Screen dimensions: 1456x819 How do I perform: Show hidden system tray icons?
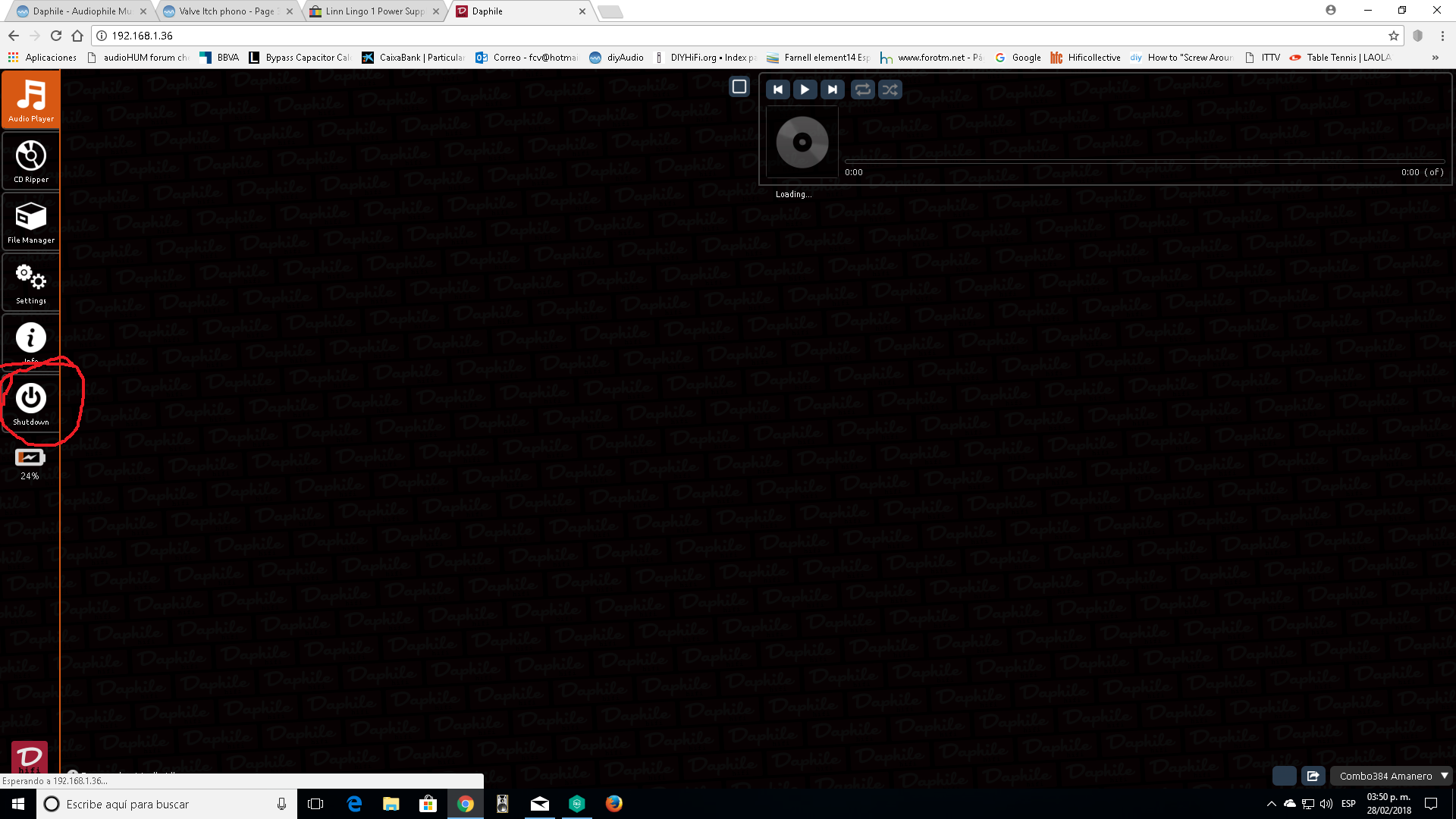coord(1272,804)
